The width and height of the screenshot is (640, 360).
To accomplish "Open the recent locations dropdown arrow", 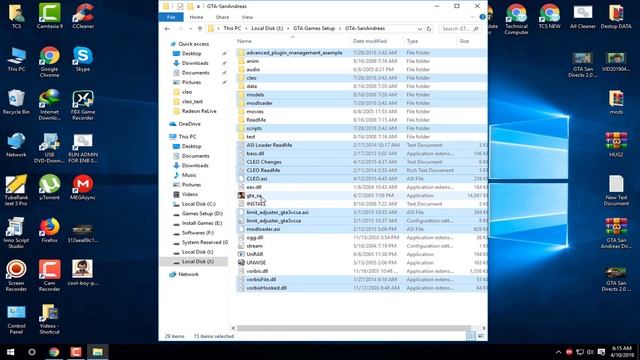I will pyautogui.click(x=190, y=29).
